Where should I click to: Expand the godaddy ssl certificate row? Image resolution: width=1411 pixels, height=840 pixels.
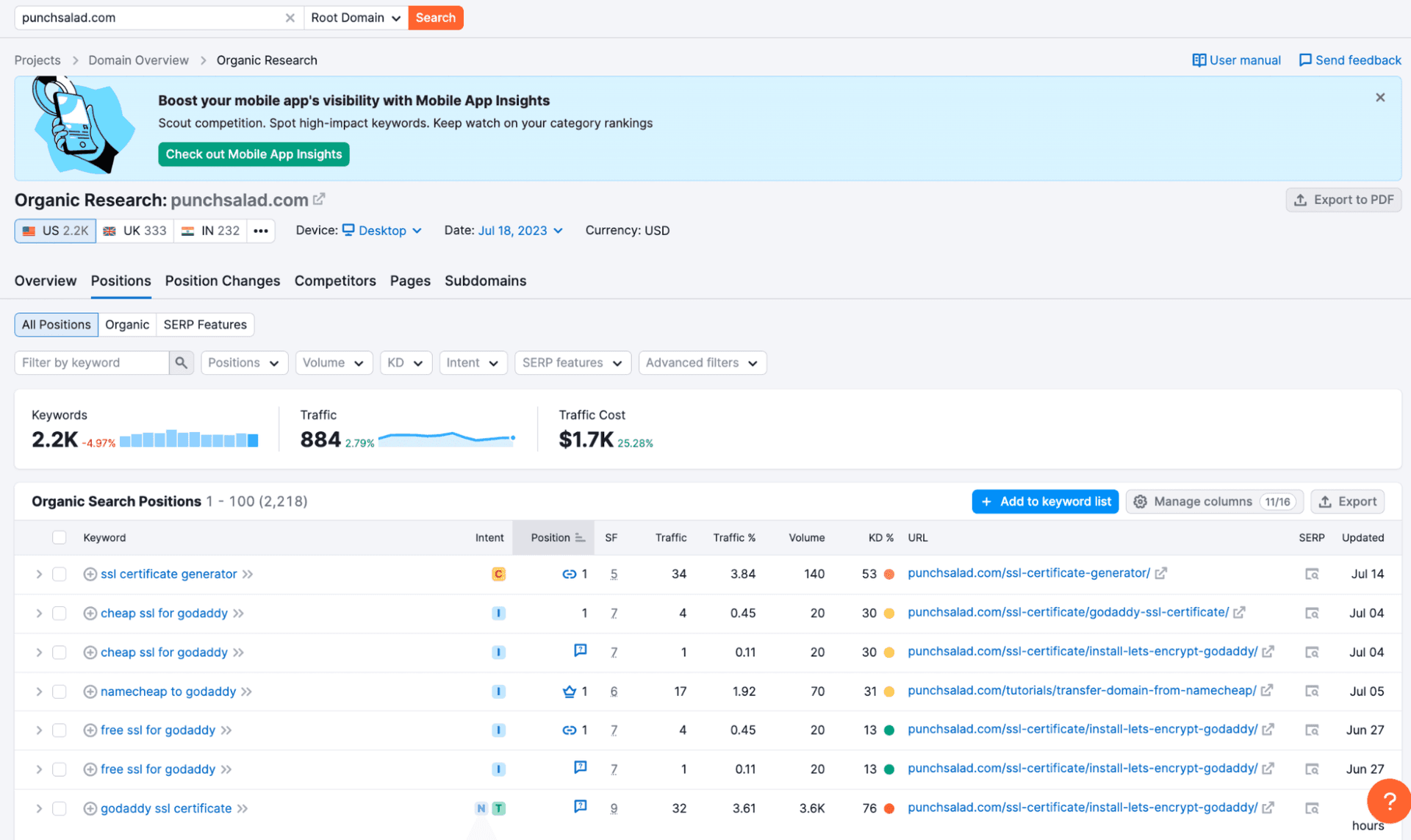pyautogui.click(x=39, y=808)
